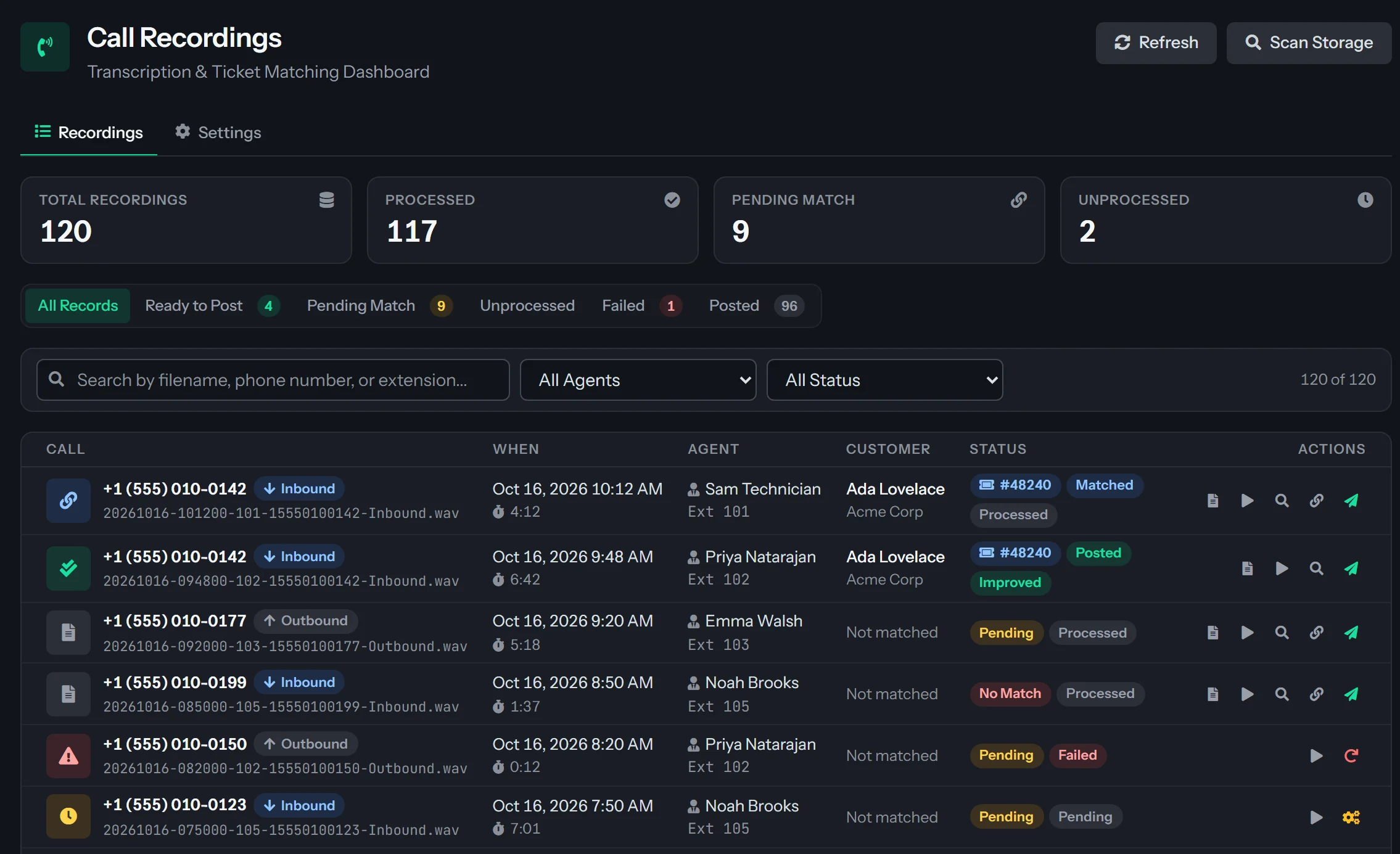Viewport: 1400px width, 854px height.
Task: Play the 9:48 AM Priya Natarajan recording
Action: coord(1282,569)
